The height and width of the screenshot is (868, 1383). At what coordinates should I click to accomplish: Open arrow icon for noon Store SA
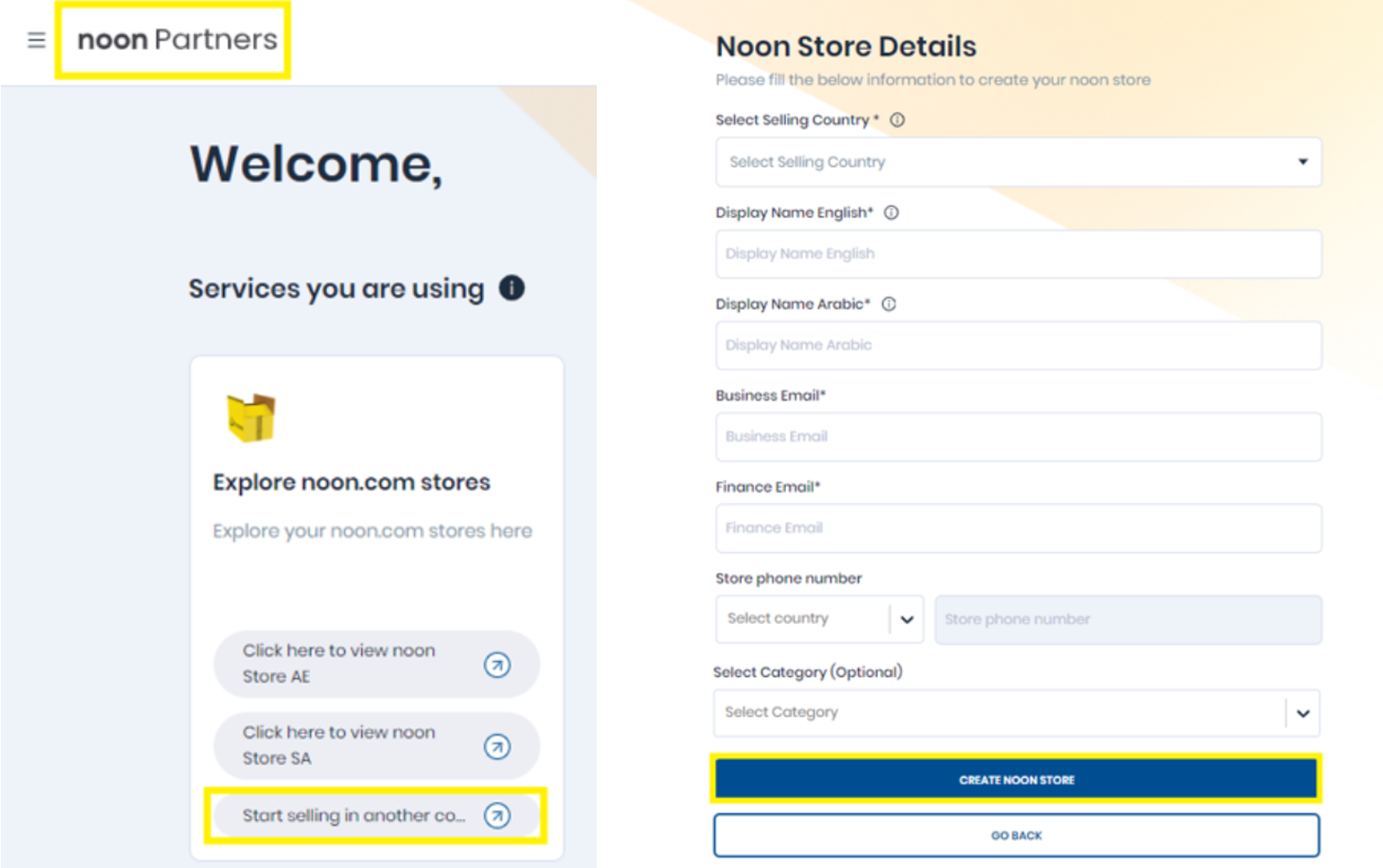click(497, 746)
